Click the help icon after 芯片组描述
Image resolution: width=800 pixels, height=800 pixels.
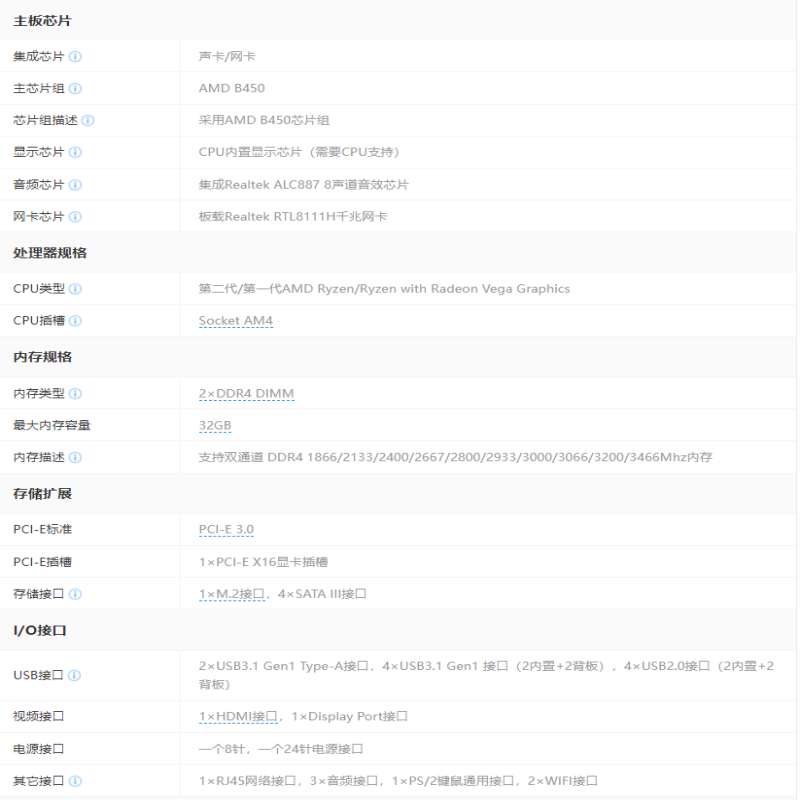[x=88, y=121]
